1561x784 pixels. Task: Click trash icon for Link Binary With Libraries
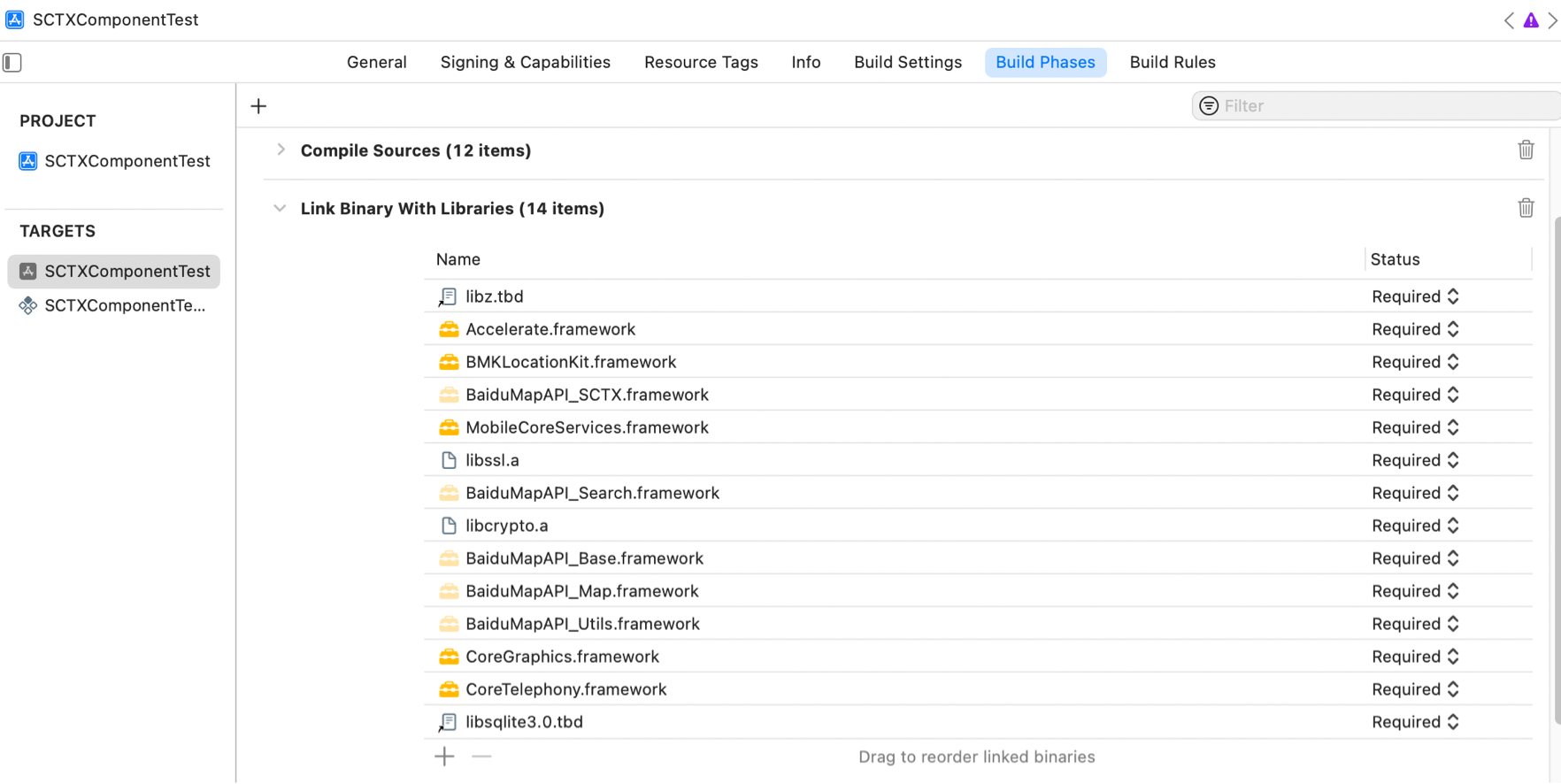tap(1526, 208)
